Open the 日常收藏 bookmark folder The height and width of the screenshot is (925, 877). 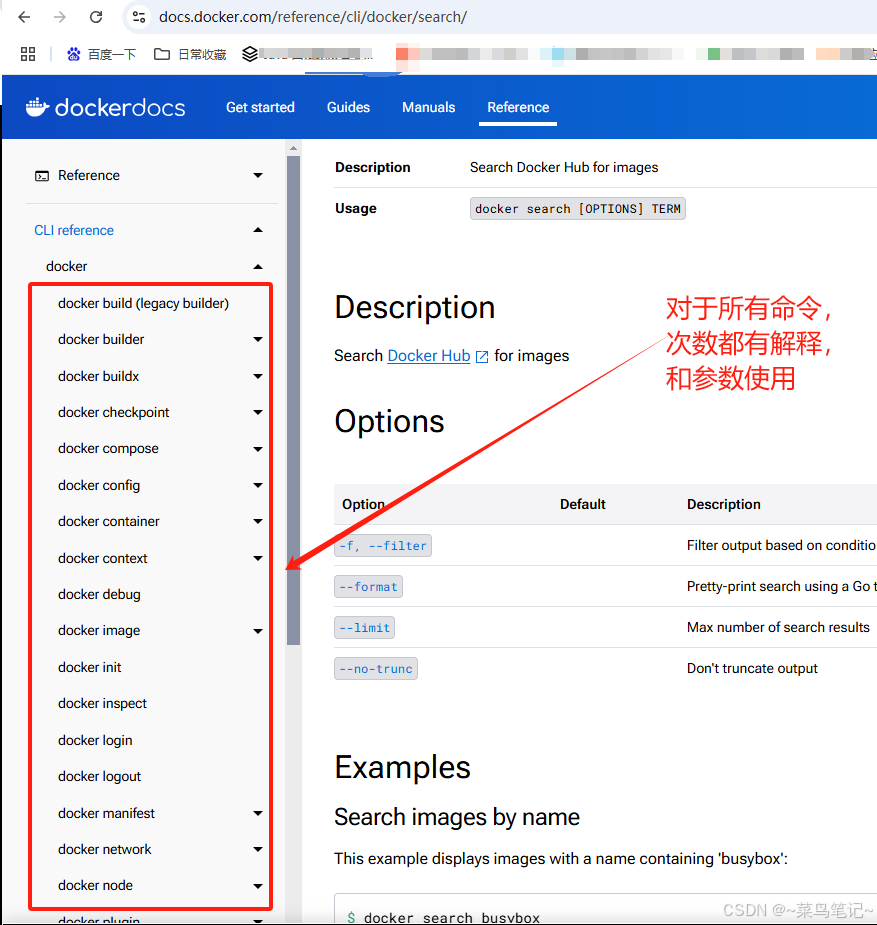click(190, 54)
